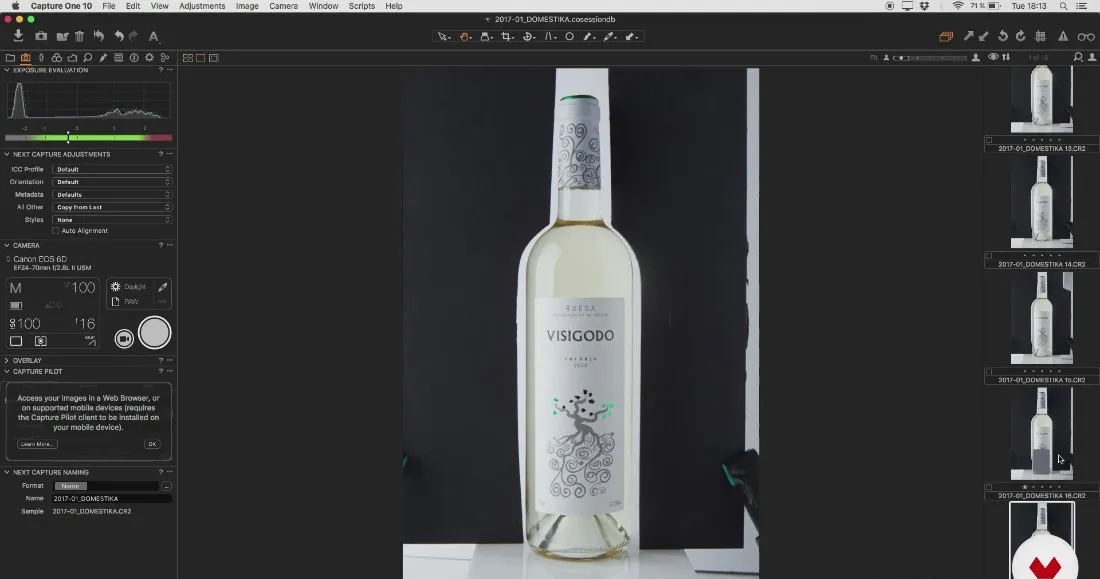Viewport: 1100px width, 579px height.
Task: Open the Format options ellipsis button
Action: tap(166, 486)
